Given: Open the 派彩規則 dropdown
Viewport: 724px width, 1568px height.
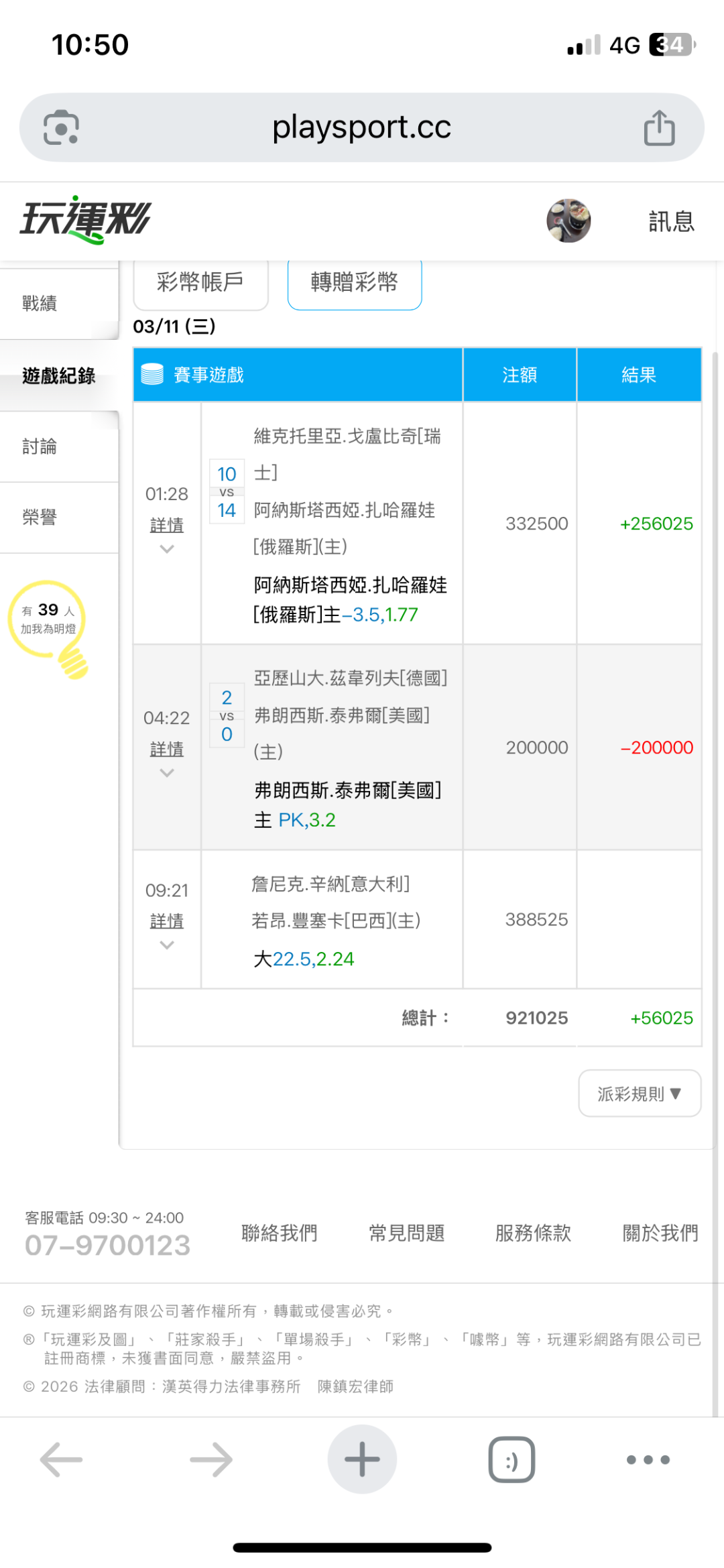Looking at the screenshot, I should [640, 1093].
